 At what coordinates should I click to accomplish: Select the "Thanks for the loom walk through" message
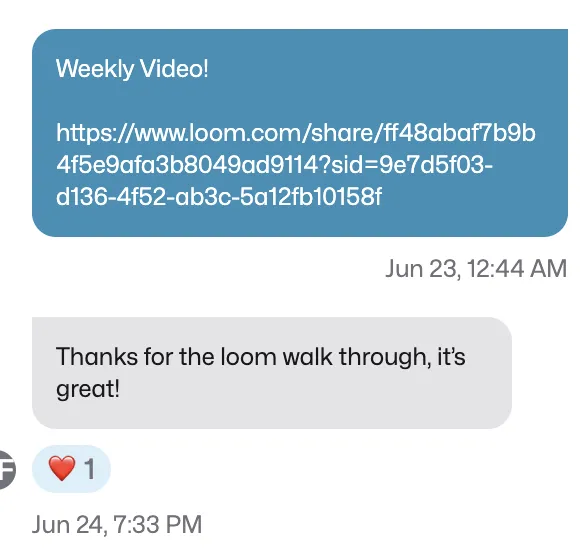[272, 373]
